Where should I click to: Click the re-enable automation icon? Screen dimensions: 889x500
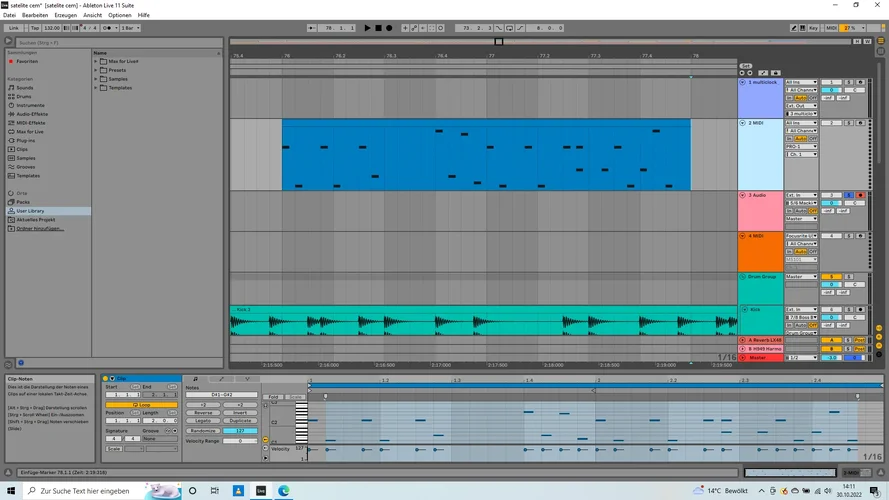423,28
